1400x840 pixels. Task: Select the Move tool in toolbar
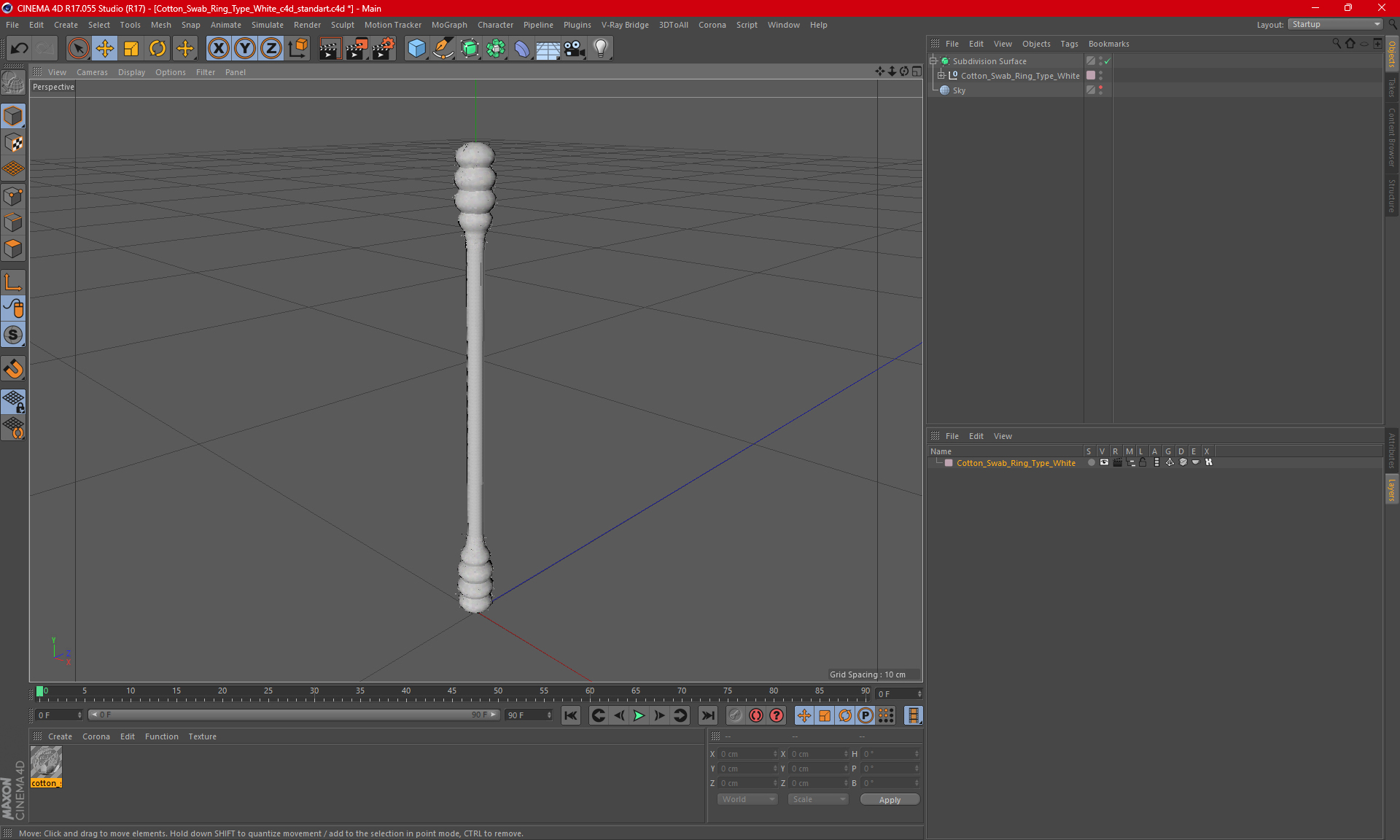[105, 49]
